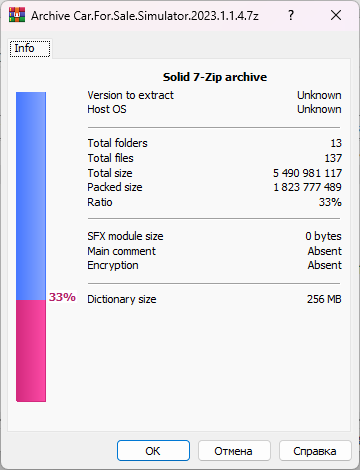Click the pink packed portion of bar

(31, 351)
